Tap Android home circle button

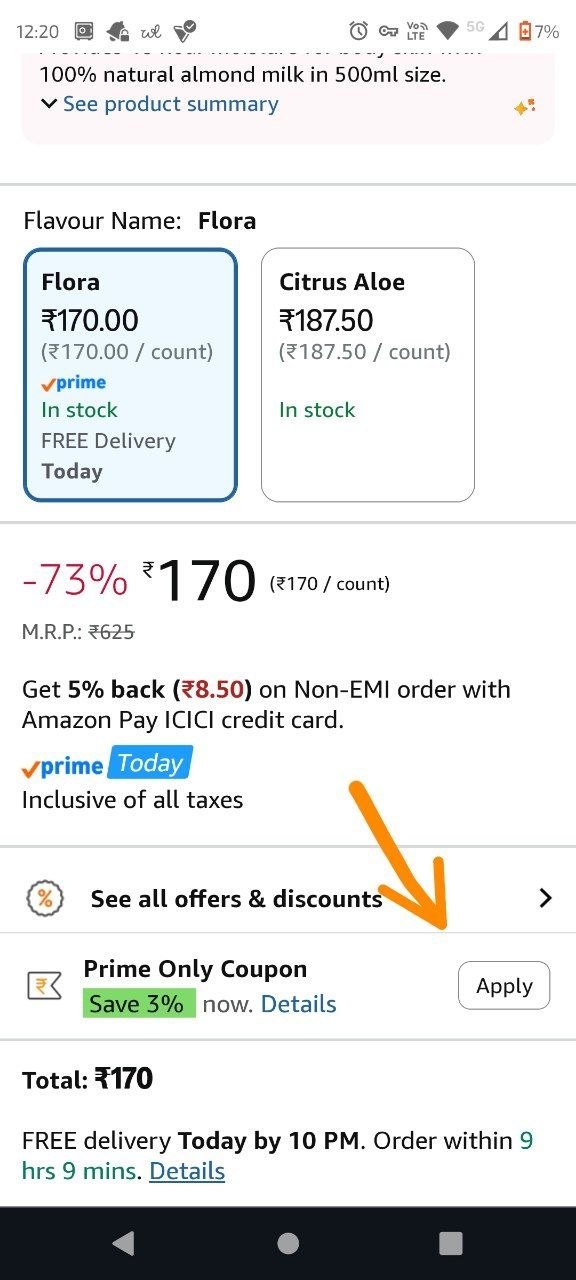point(288,1243)
